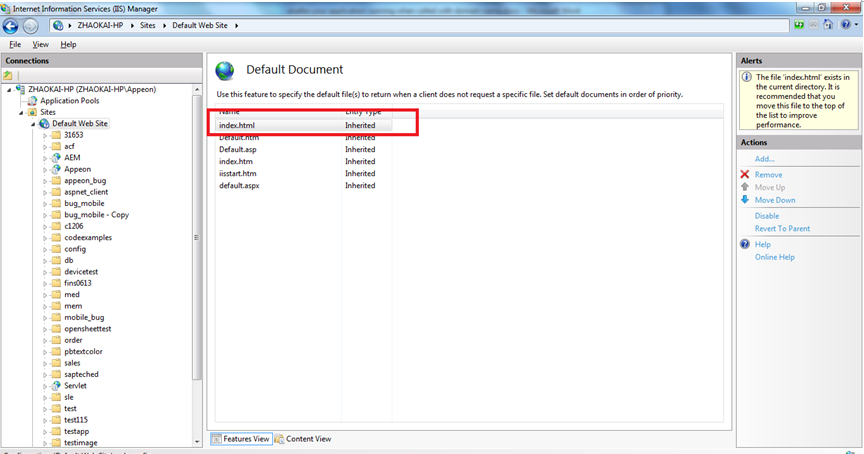Switch to Content View tab
864x454 pixels.
click(x=304, y=439)
